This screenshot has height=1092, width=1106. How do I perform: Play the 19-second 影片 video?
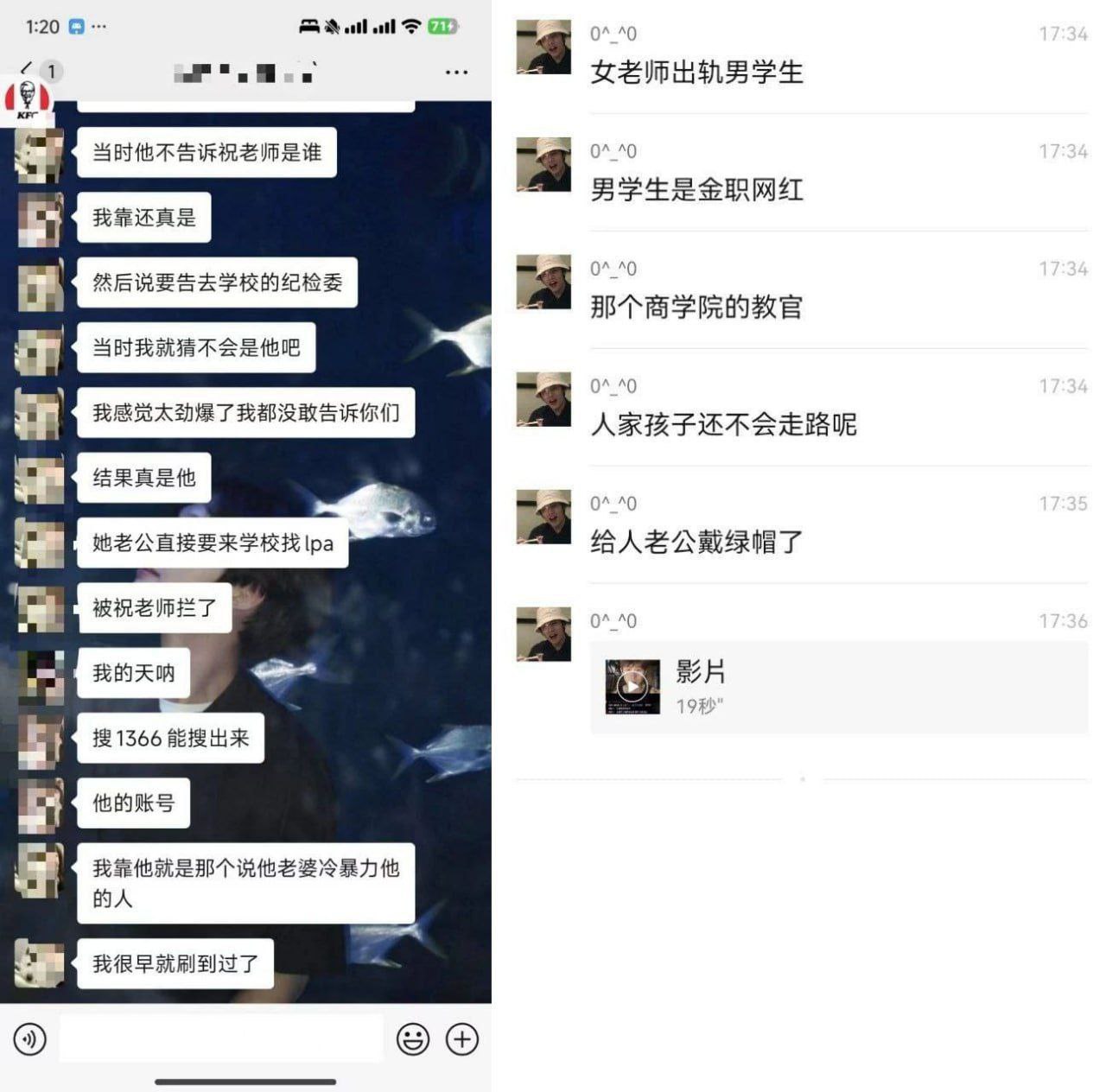[x=838, y=688]
